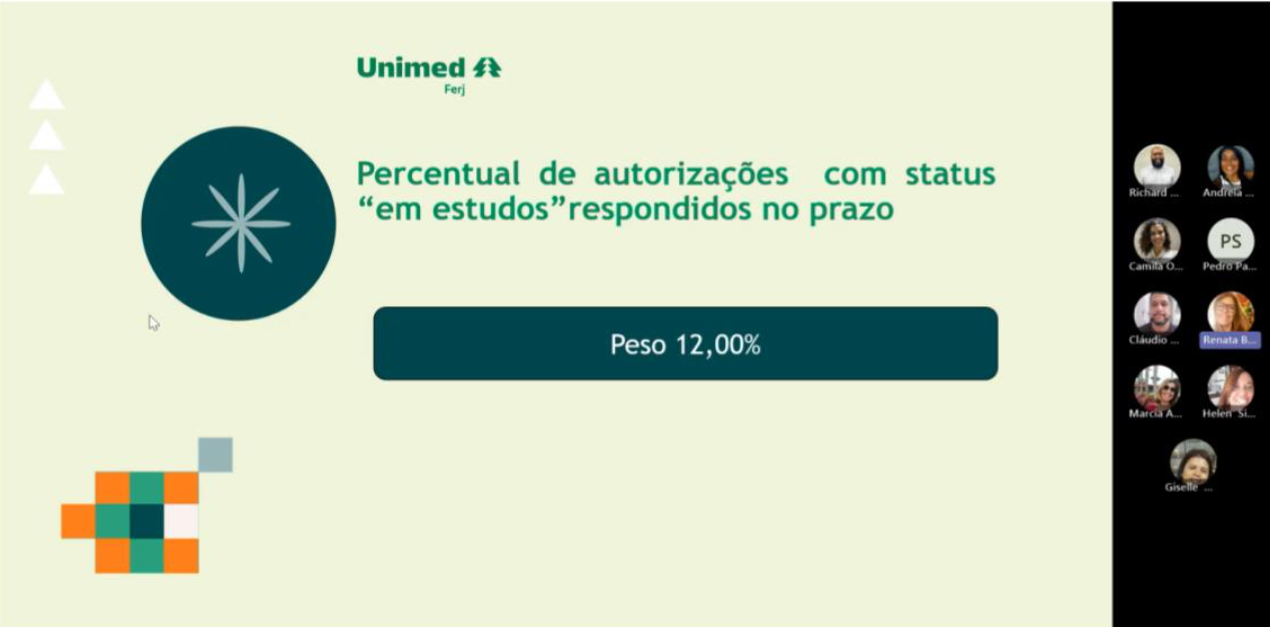1270x627 pixels.
Task: Open Camila O.'s participant avatar
Action: [x=1156, y=240]
